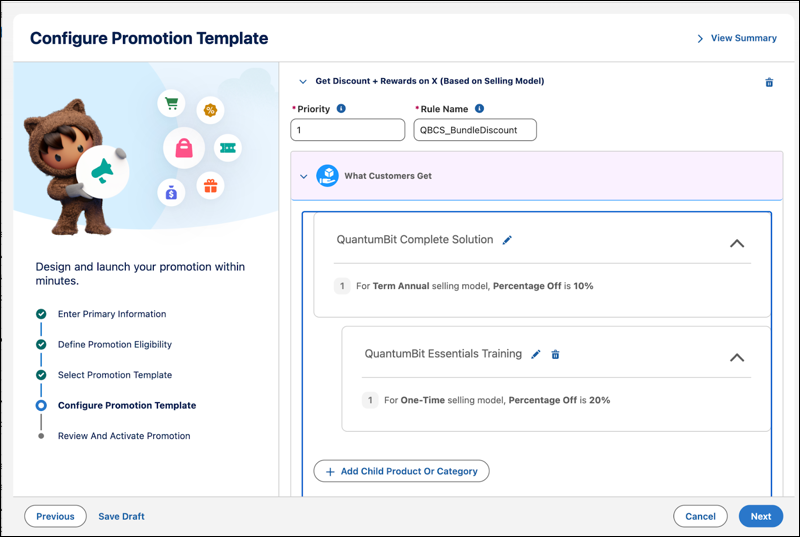Viewport: 800px width, 537px height.
Task: Click the teal ticket coupon icon
Action: 228,148
